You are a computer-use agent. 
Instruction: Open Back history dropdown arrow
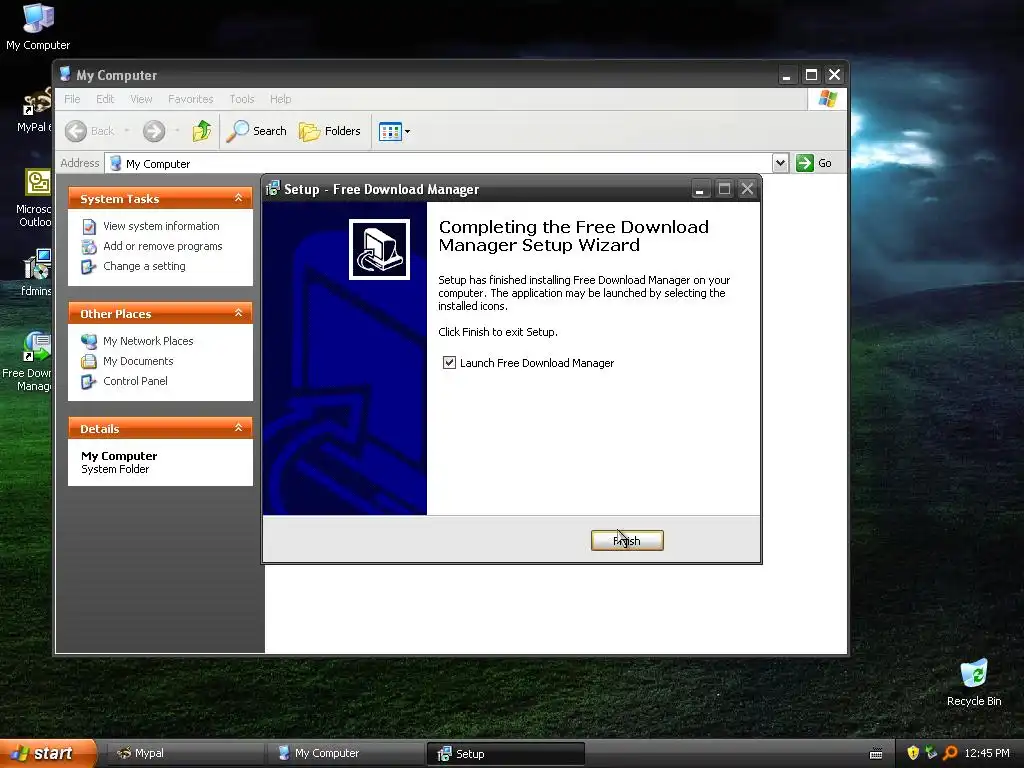(x=127, y=131)
